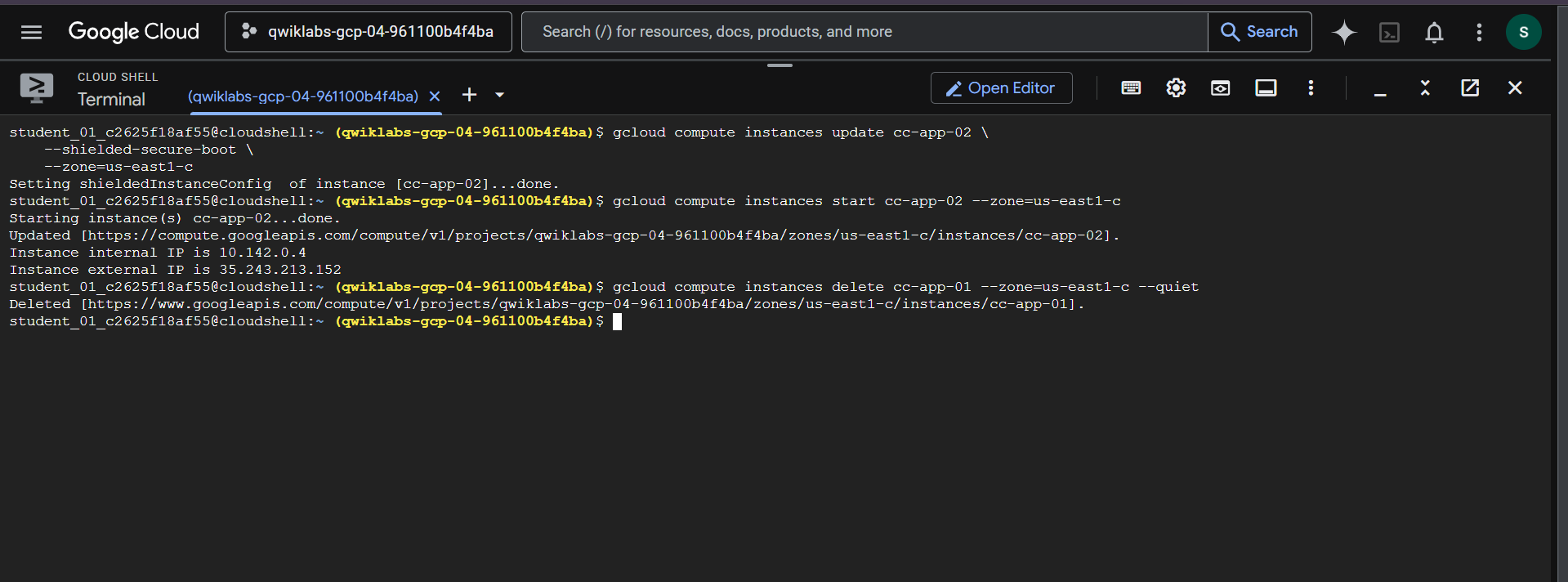Click the 'CLOUD SHELL' label text

118,77
